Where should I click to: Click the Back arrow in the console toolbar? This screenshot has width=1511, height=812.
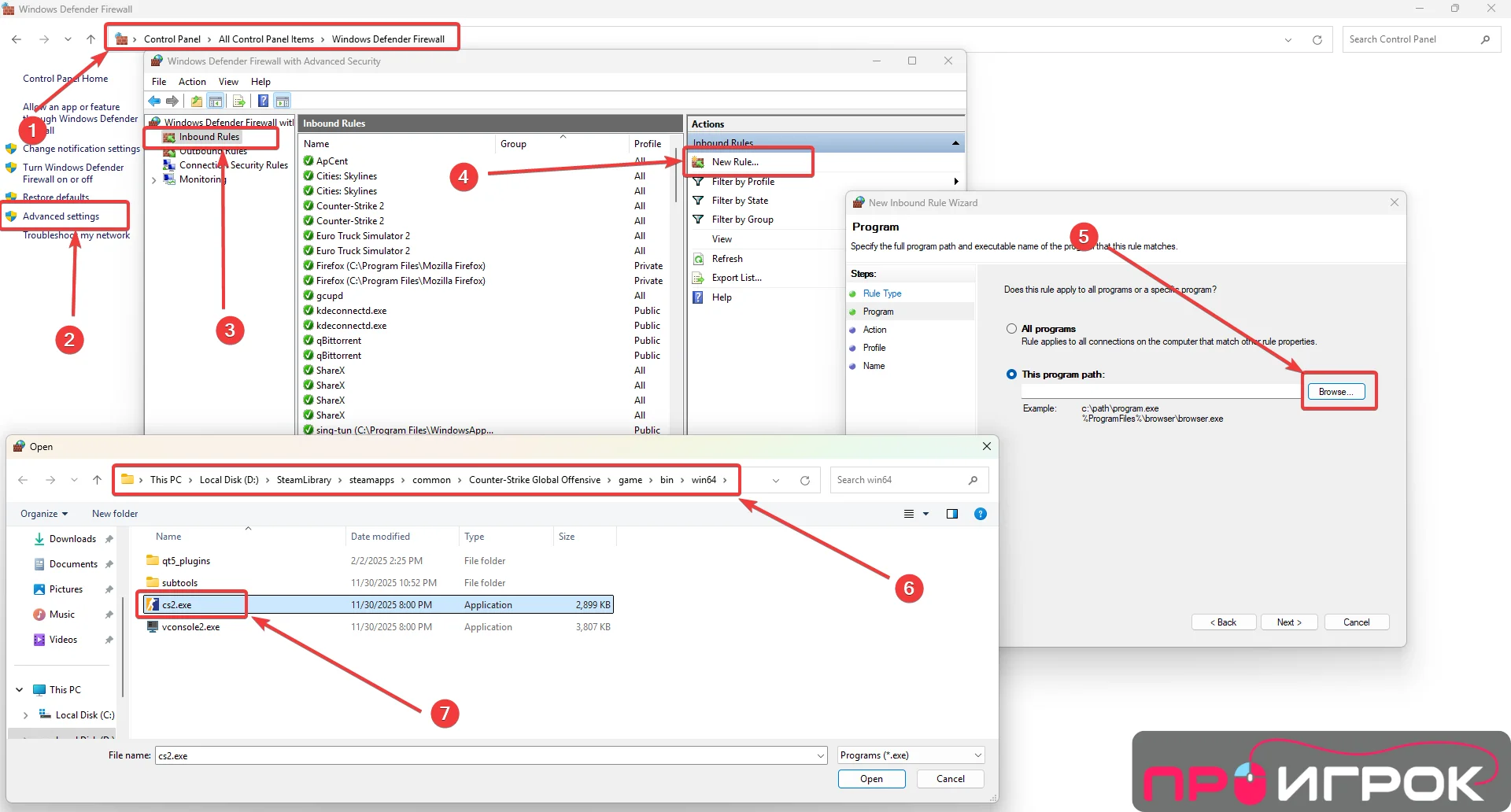tap(155, 101)
